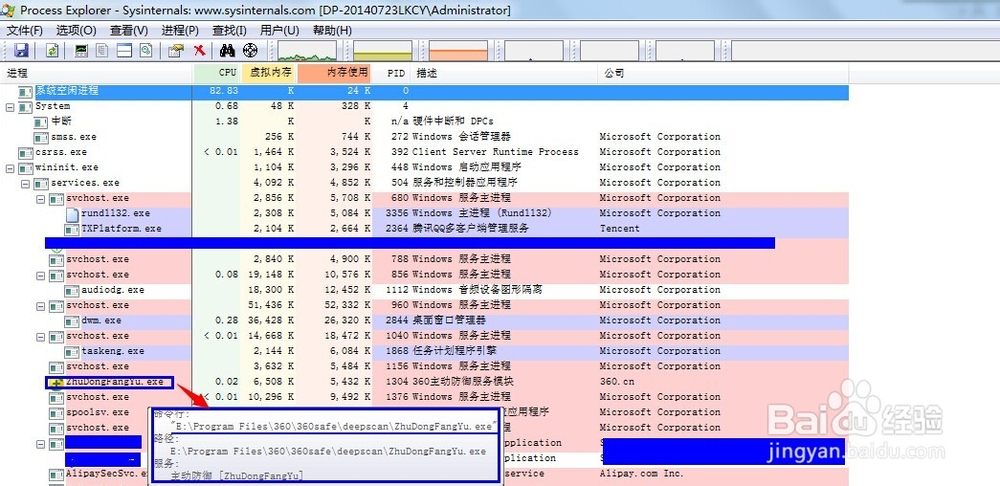The width and height of the screenshot is (1000, 486).
Task: Select the smss.exe process name
Action: (x=73, y=137)
